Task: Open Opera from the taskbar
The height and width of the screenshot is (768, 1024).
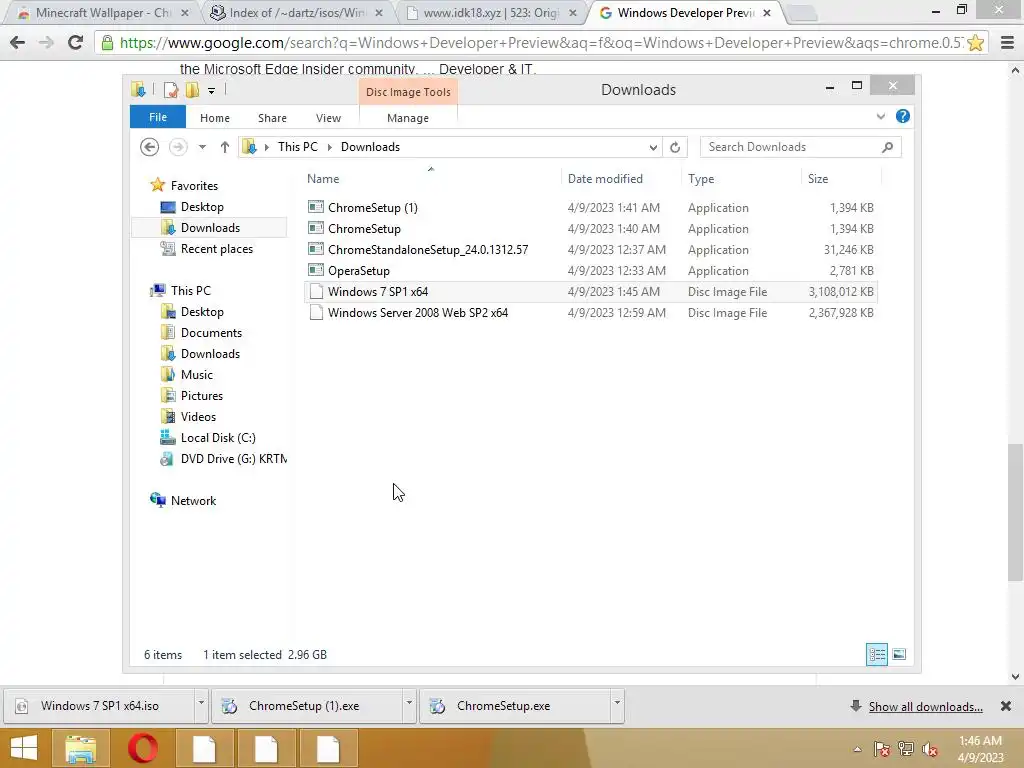Action: pos(143,748)
